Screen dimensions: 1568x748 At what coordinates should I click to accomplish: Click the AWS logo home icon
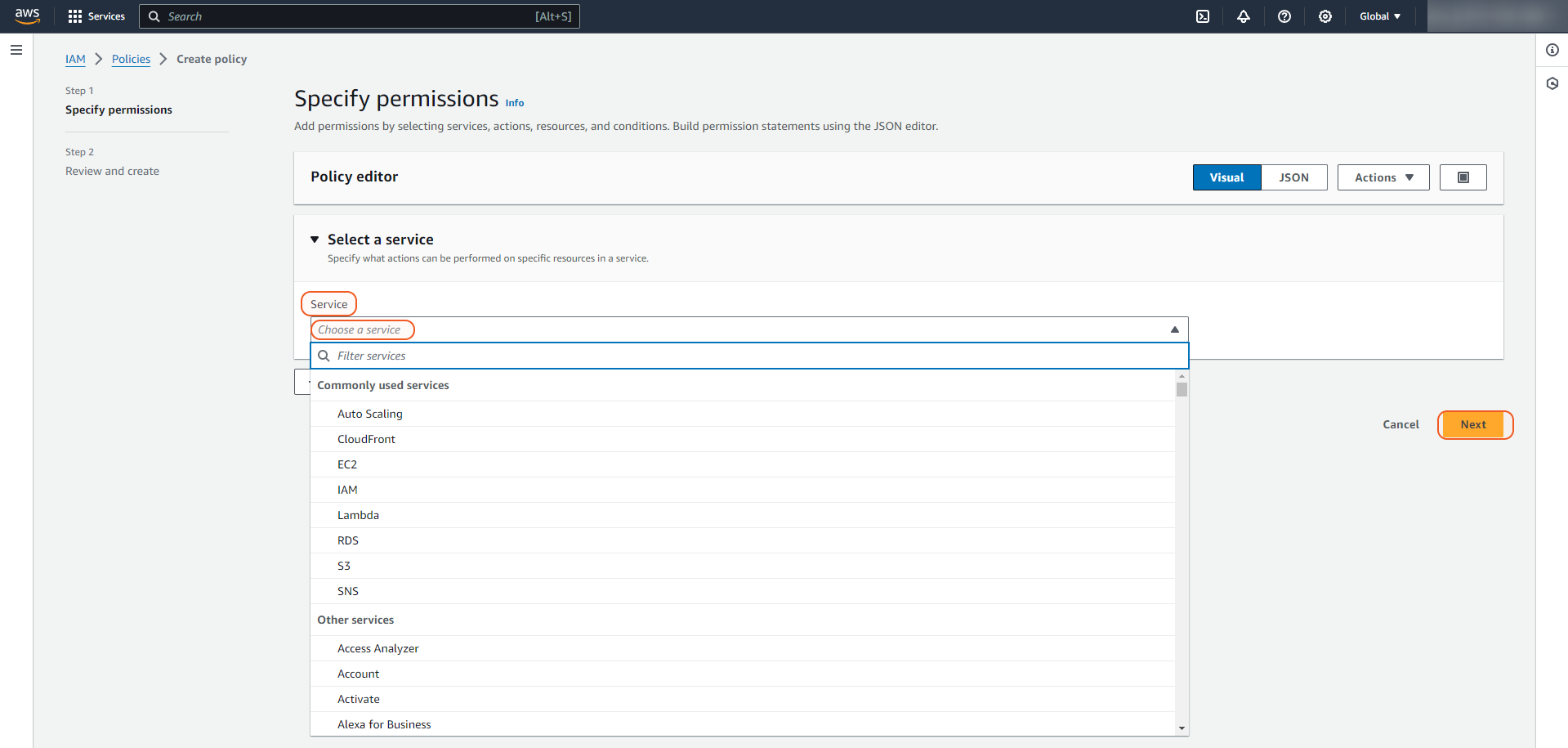tap(27, 16)
